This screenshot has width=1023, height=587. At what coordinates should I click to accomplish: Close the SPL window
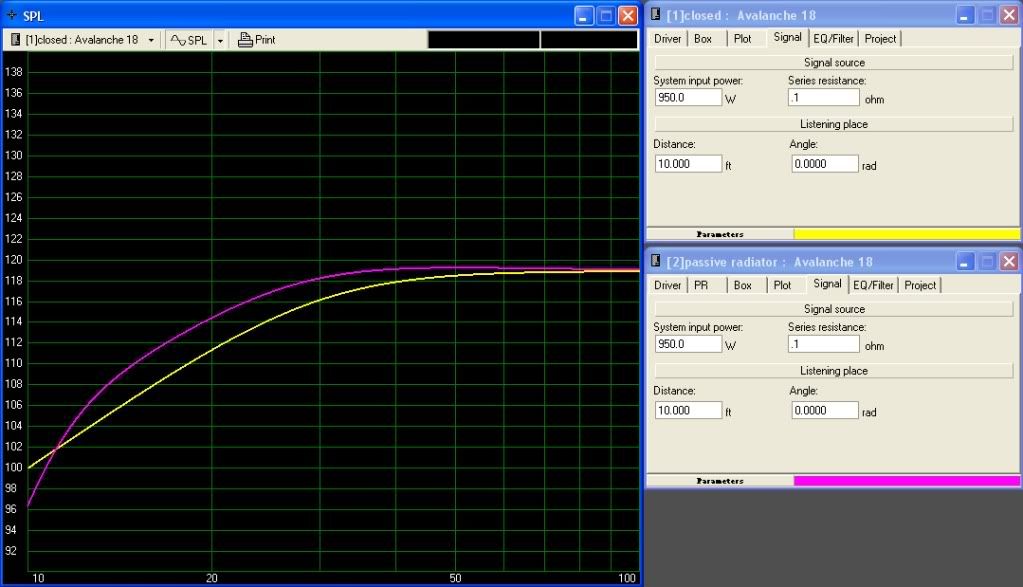click(x=628, y=15)
